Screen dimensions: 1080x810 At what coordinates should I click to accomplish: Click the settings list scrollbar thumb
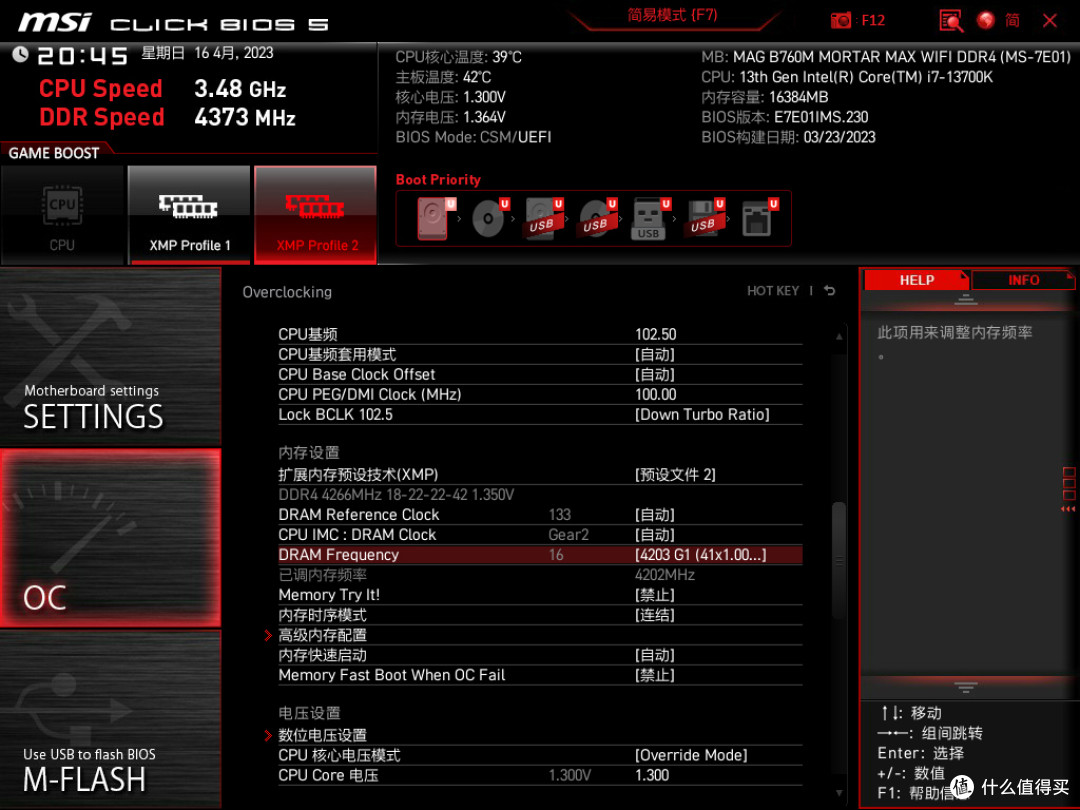tap(838, 559)
